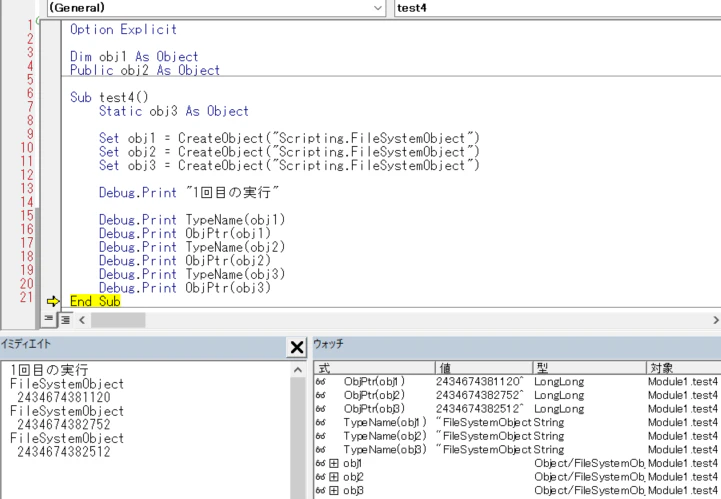The width and height of the screenshot is (721, 499).
Task: Close the Immediate window
Action: click(x=297, y=347)
